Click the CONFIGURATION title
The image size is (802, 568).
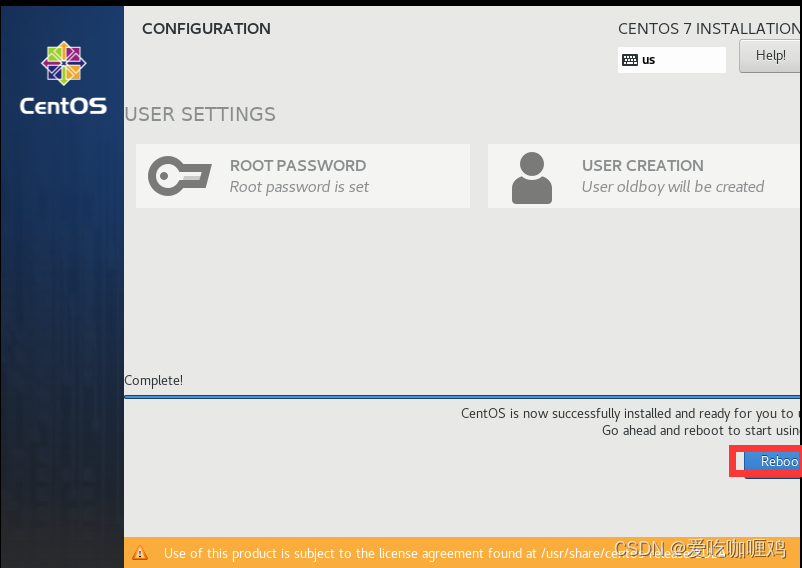click(x=206, y=29)
